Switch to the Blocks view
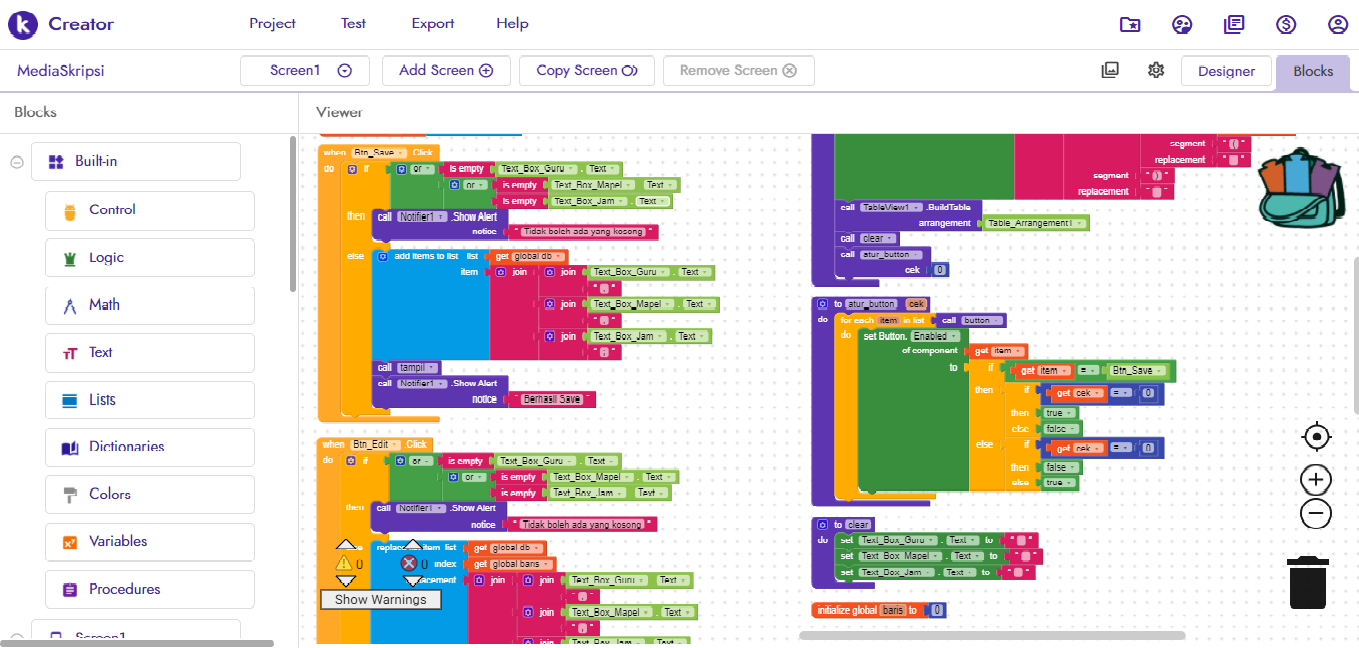The image size is (1359, 648). [1313, 71]
